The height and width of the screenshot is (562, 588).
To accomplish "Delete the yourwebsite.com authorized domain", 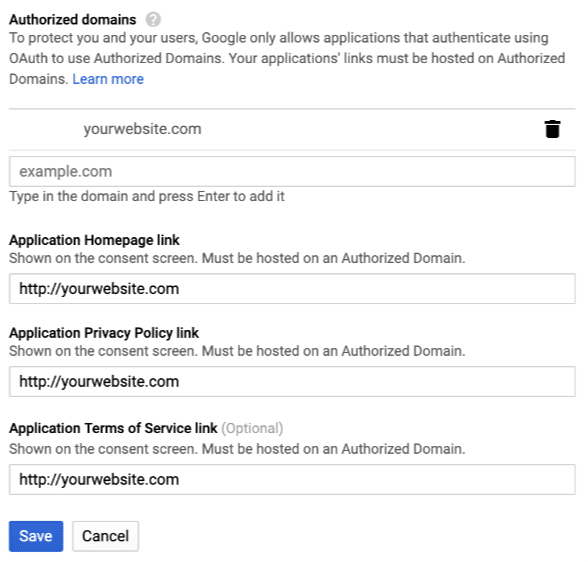I will pyautogui.click(x=552, y=129).
